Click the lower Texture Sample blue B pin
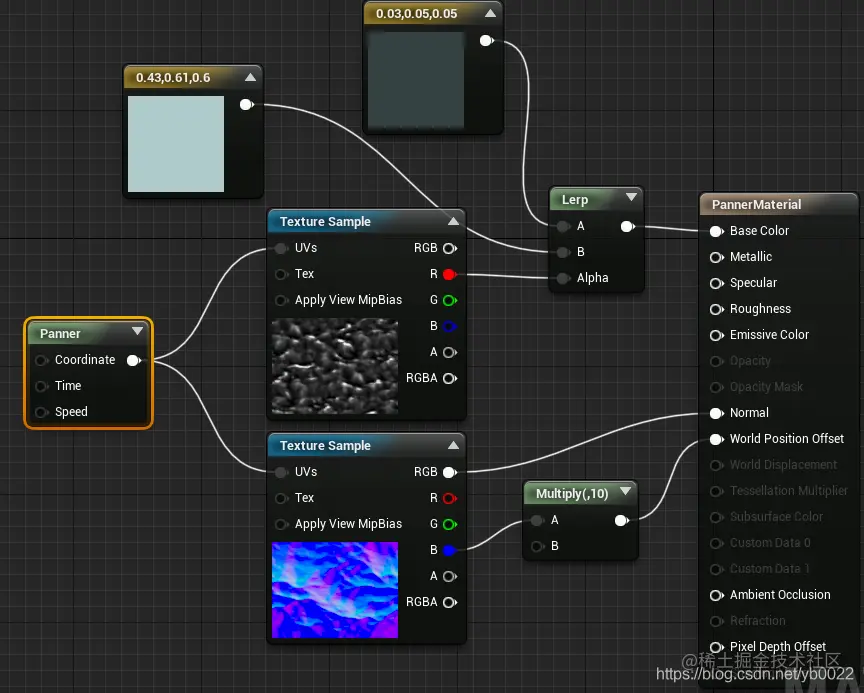 click(450, 550)
